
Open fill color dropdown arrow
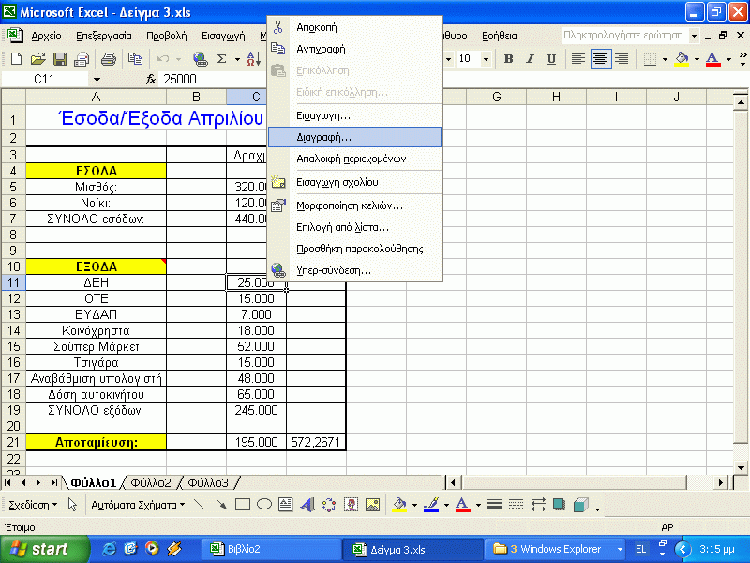pyautogui.click(x=696, y=59)
